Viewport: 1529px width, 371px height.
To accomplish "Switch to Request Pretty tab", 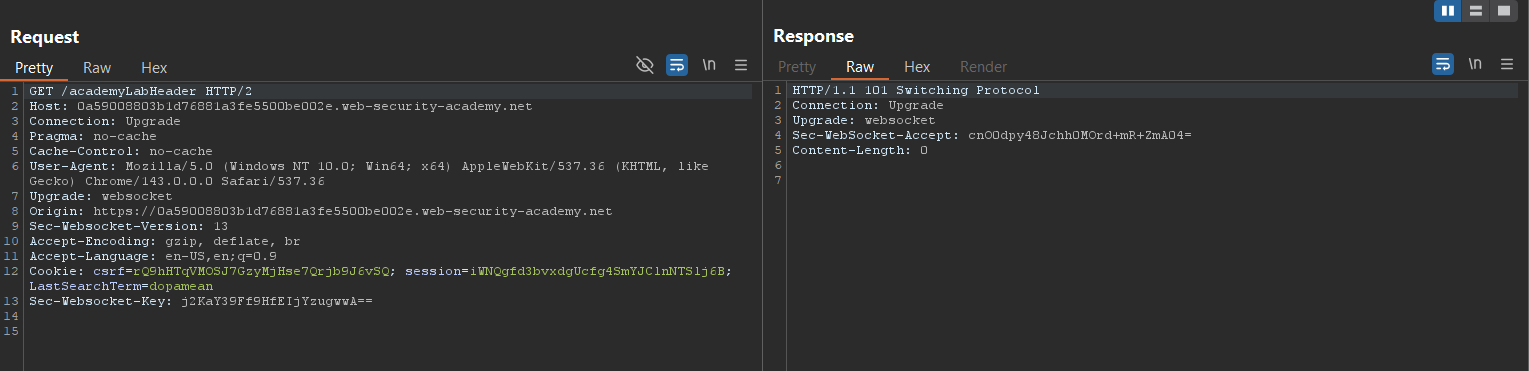I will pyautogui.click(x=33, y=67).
